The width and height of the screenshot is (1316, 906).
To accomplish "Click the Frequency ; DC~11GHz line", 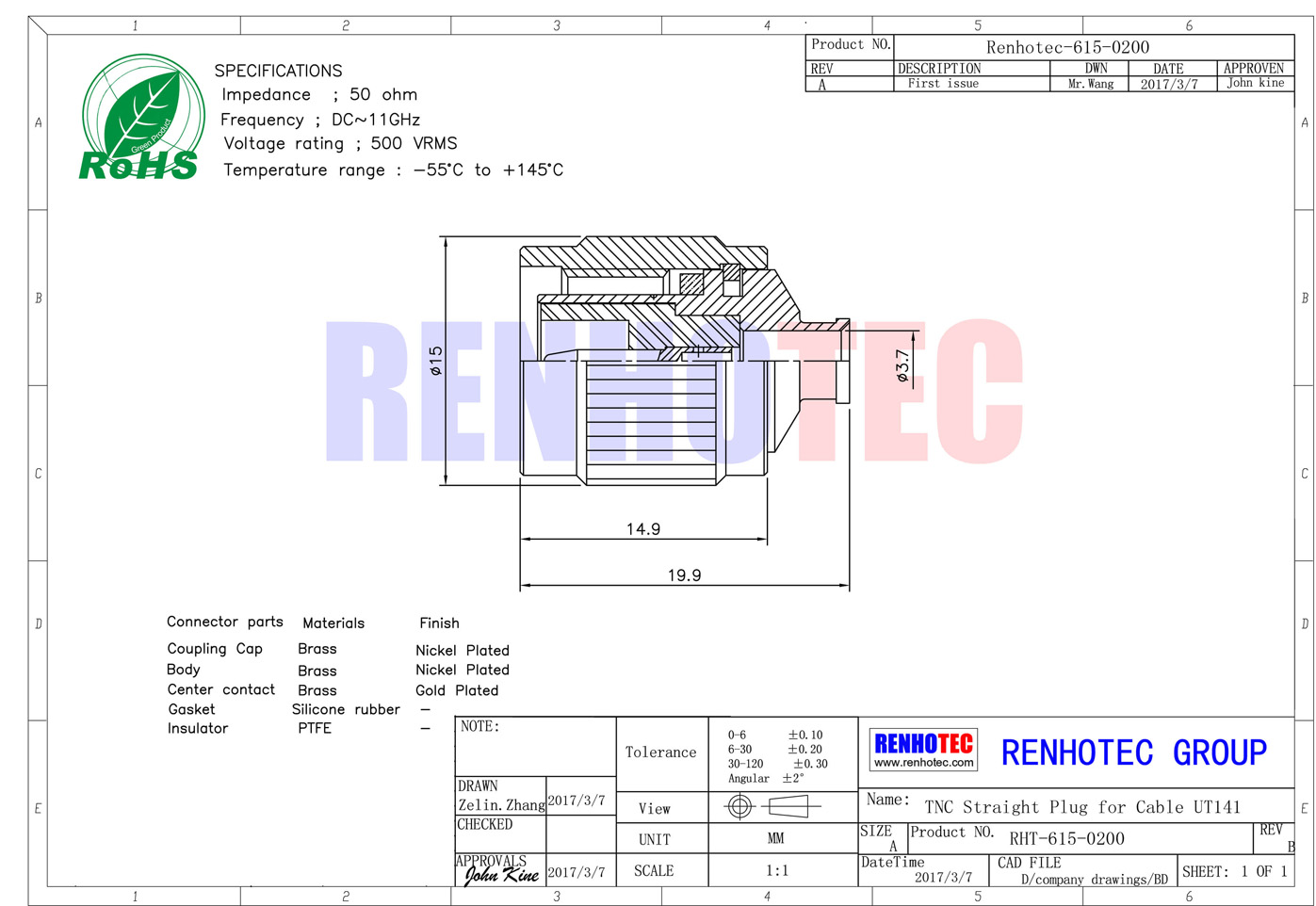I will tap(320, 120).
